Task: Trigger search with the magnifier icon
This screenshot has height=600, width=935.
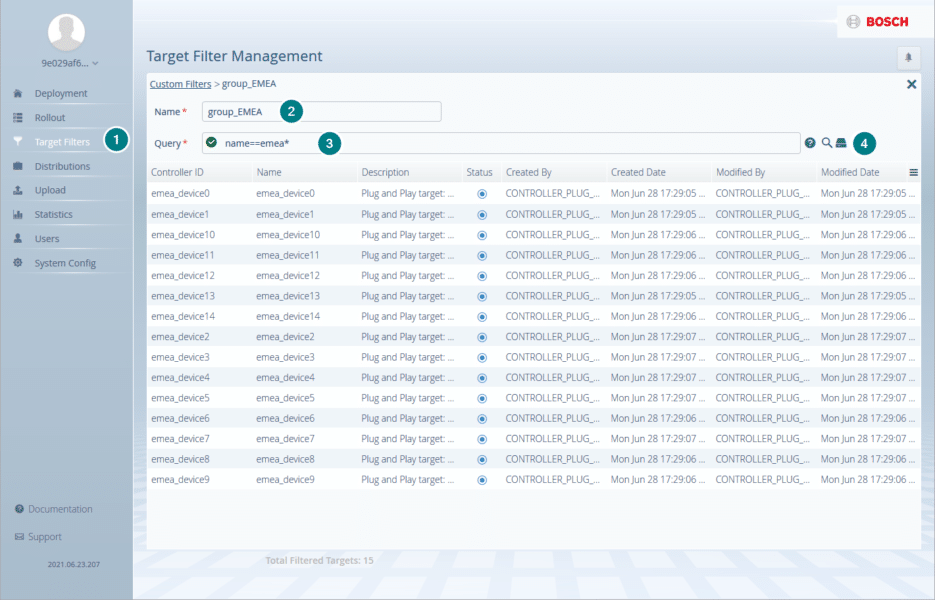Action: pos(826,143)
